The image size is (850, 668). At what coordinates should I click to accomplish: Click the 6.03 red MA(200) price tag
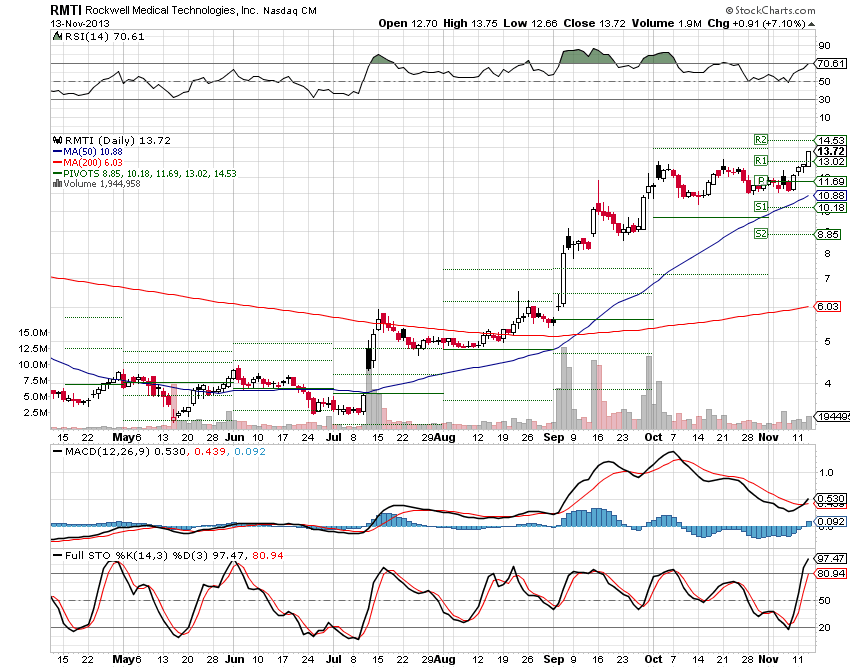[x=828, y=306]
